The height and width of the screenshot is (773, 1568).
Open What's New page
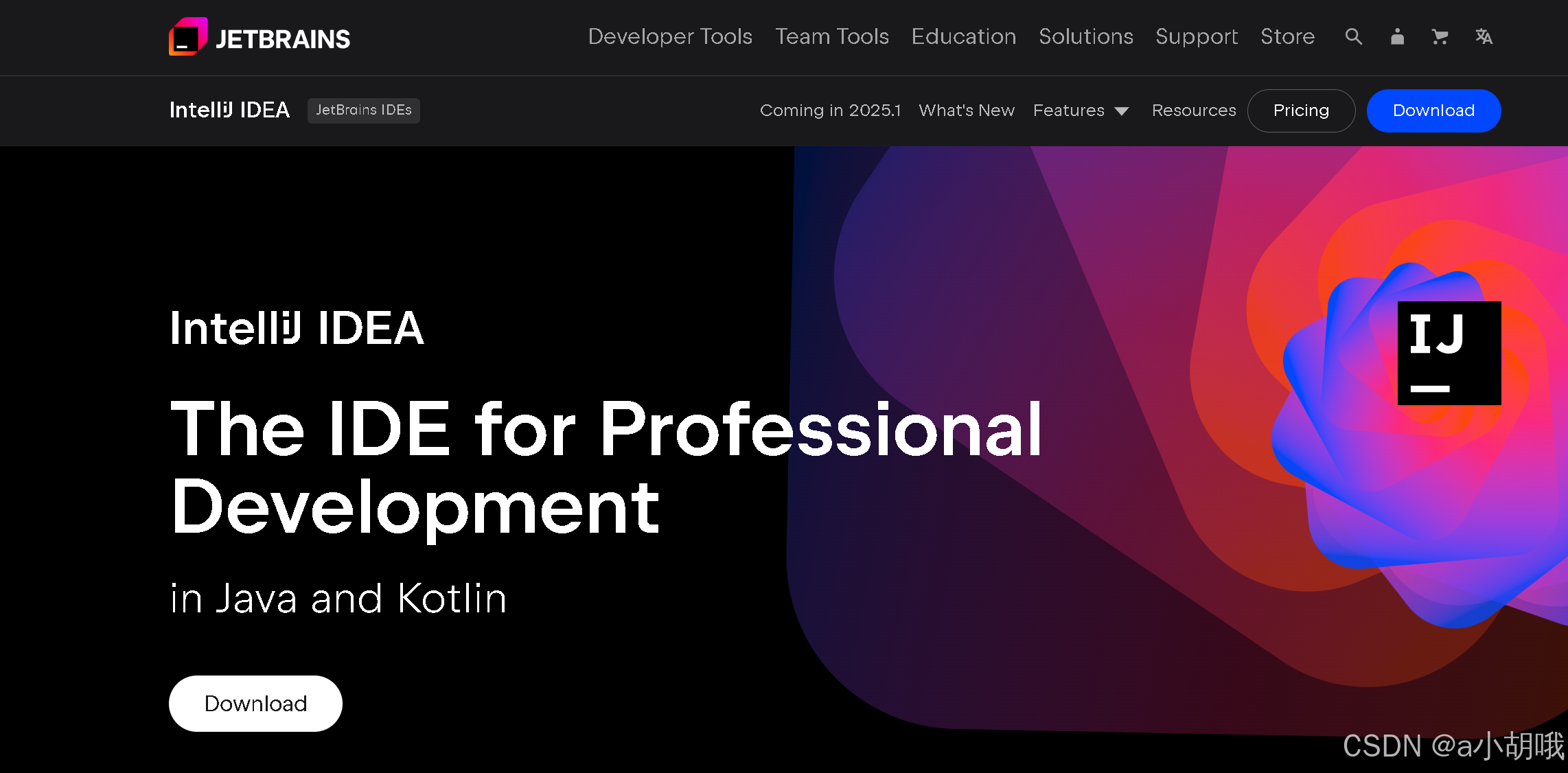[967, 111]
